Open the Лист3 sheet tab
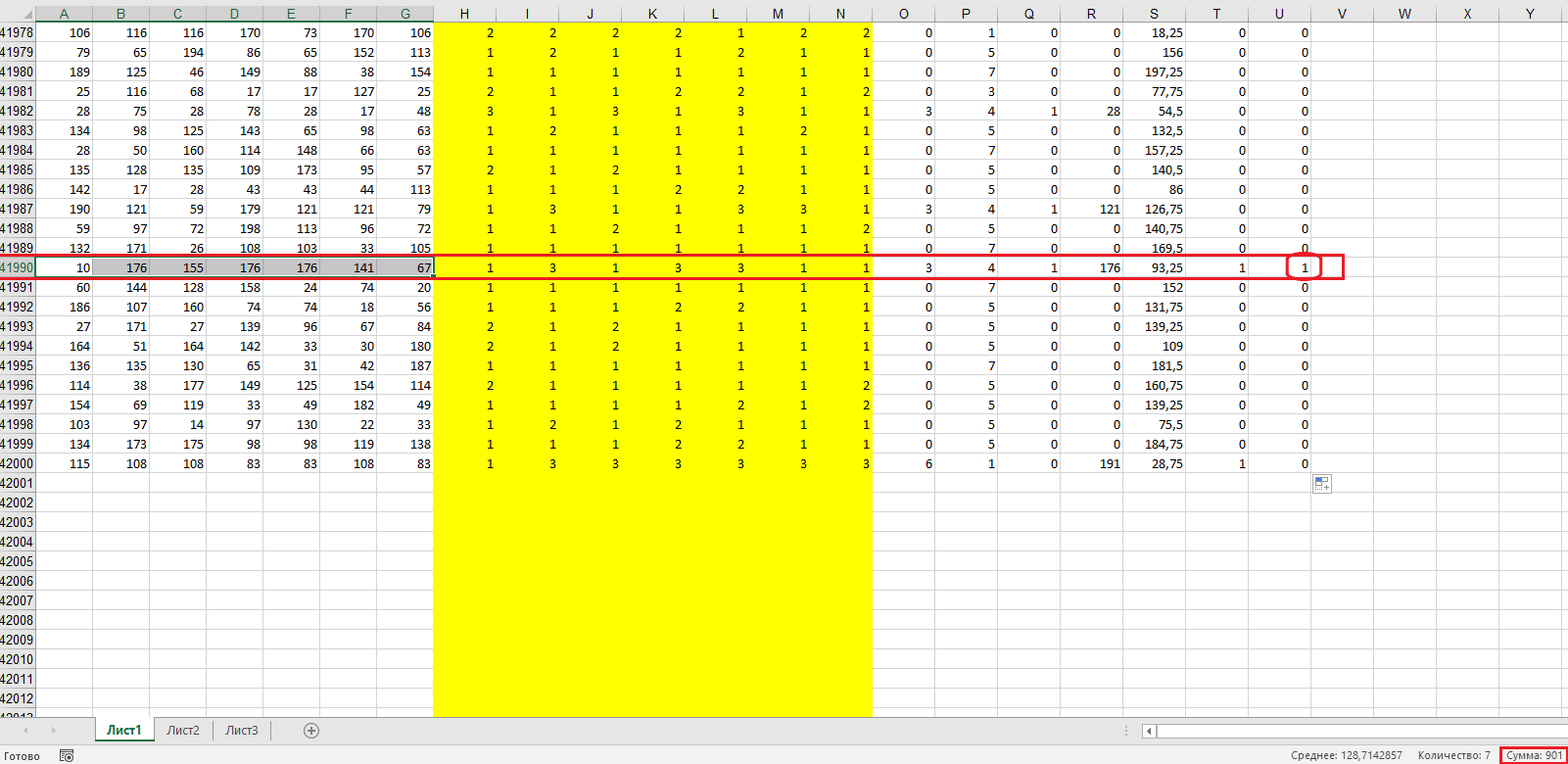The width and height of the screenshot is (1568, 764). pos(242,731)
